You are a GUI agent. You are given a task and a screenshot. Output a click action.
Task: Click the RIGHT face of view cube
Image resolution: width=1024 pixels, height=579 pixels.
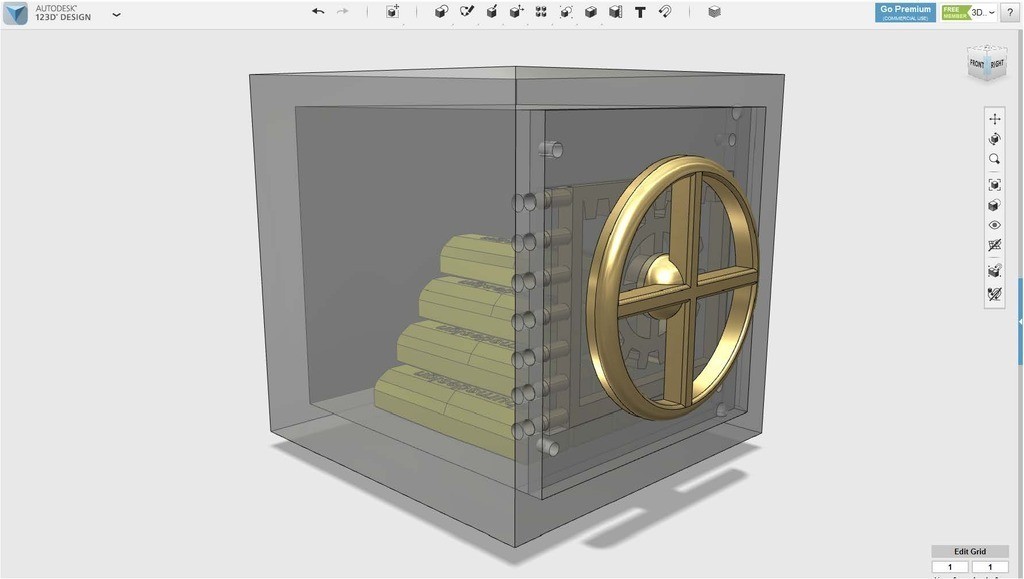coord(997,65)
